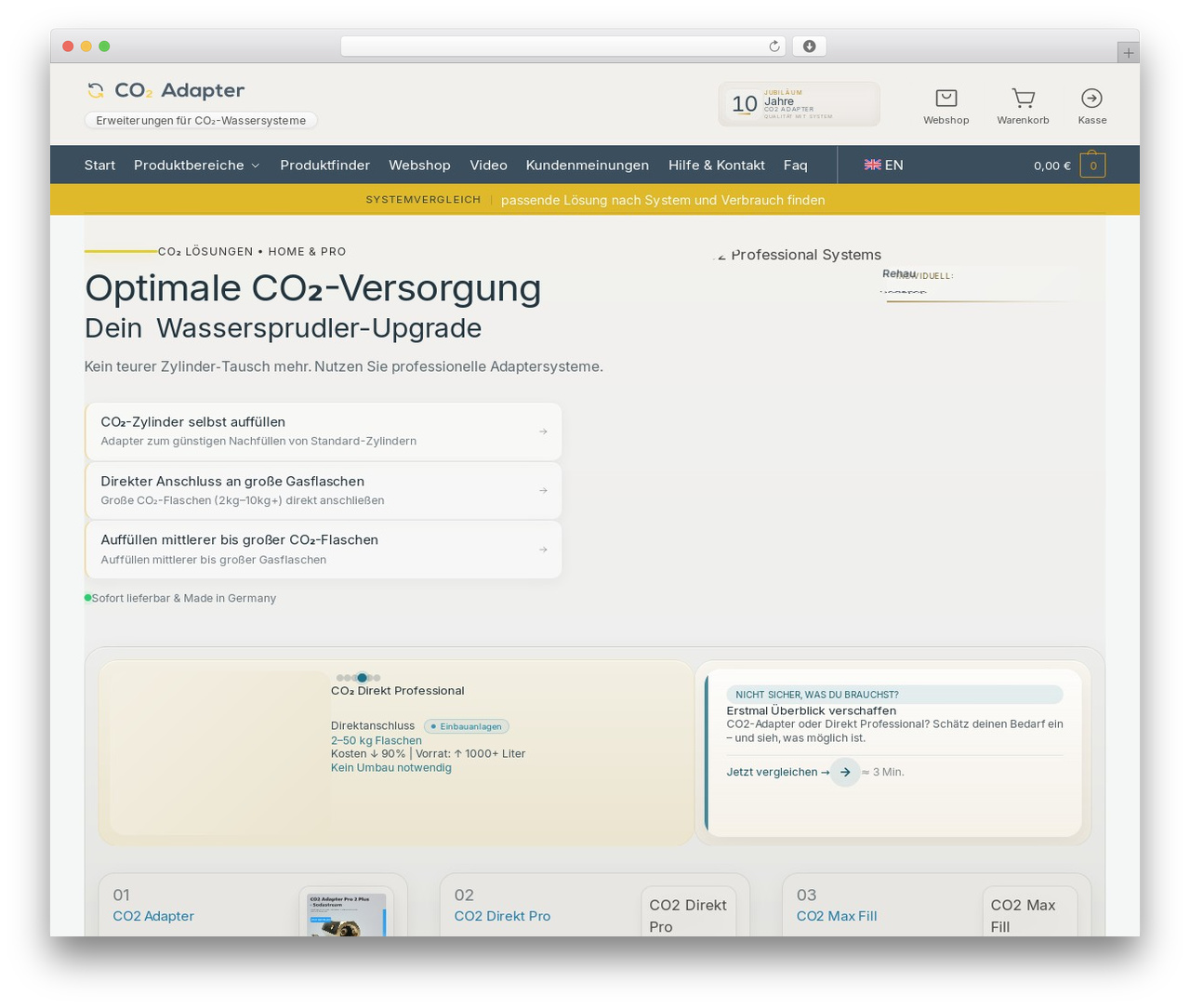The image size is (1190, 1008).
Task: Click 'Kein Umbau notwendig' link
Action: pyautogui.click(x=391, y=768)
